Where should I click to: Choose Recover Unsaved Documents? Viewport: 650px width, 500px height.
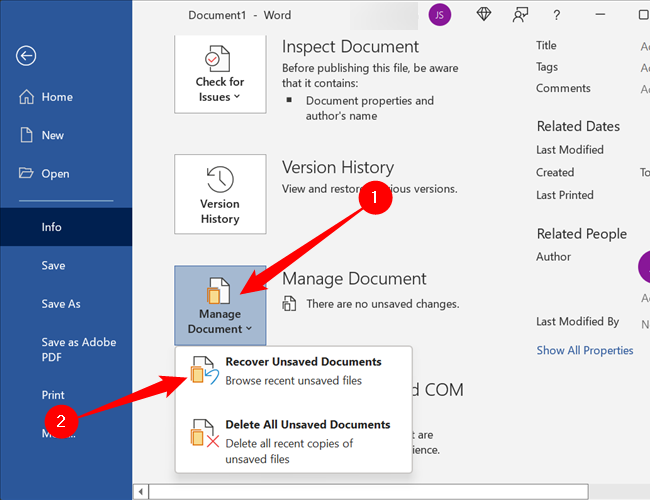293,371
